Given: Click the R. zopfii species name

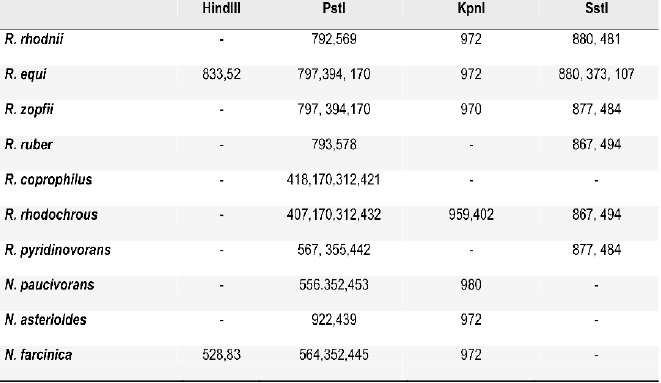Looking at the screenshot, I should (29, 110).
